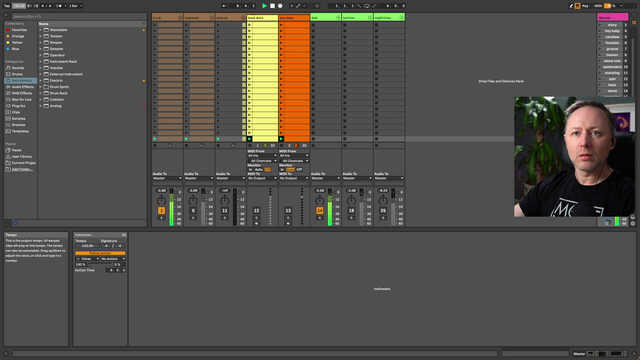Screen dimensions: 640x360
Task: Select the Templates category
Action: pos(20,131)
